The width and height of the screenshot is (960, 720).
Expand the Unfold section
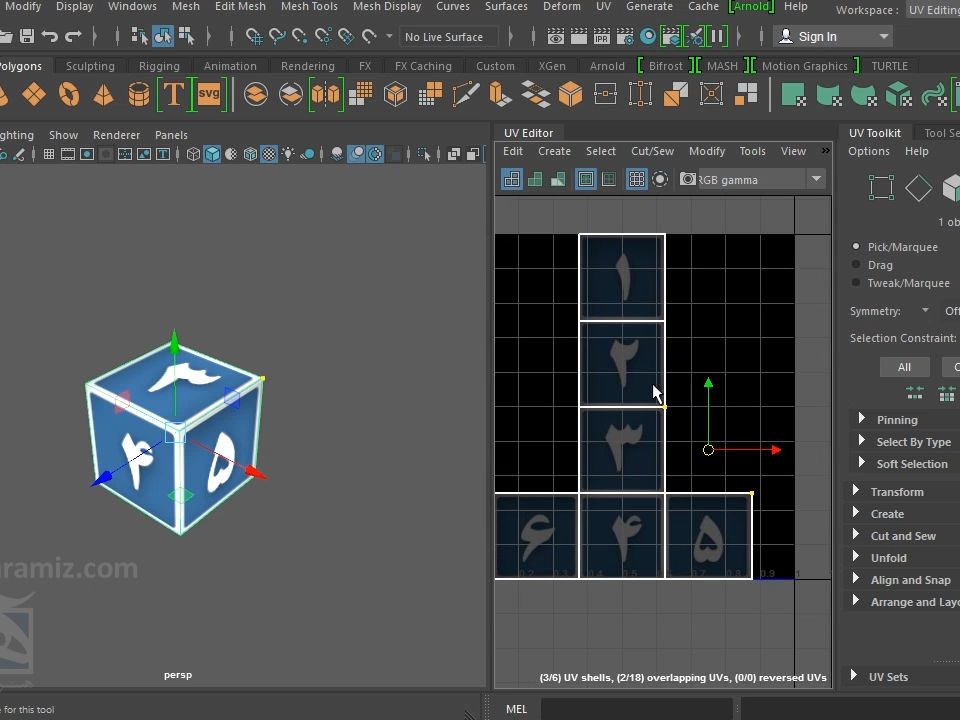click(856, 557)
